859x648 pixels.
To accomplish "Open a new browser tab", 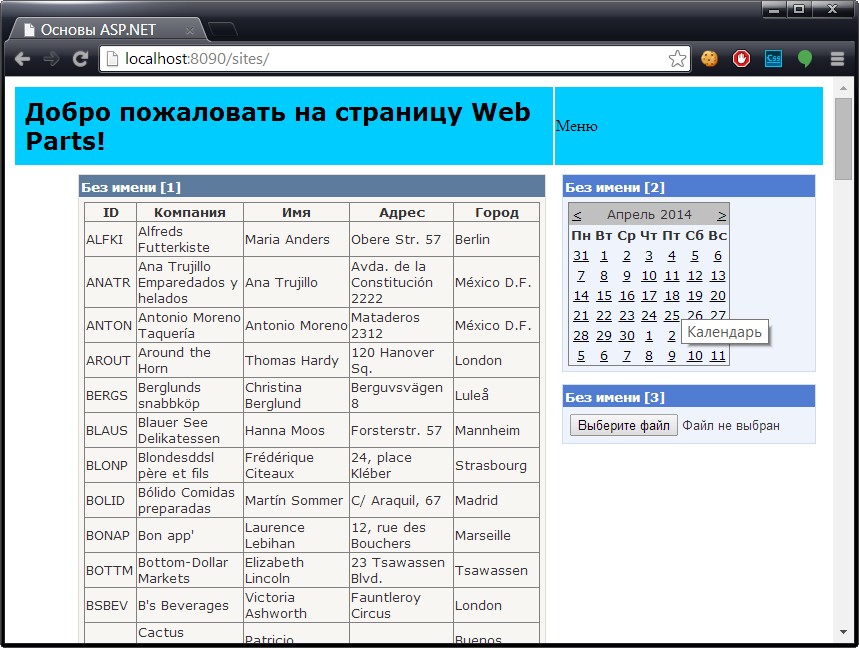I will pyautogui.click(x=223, y=29).
